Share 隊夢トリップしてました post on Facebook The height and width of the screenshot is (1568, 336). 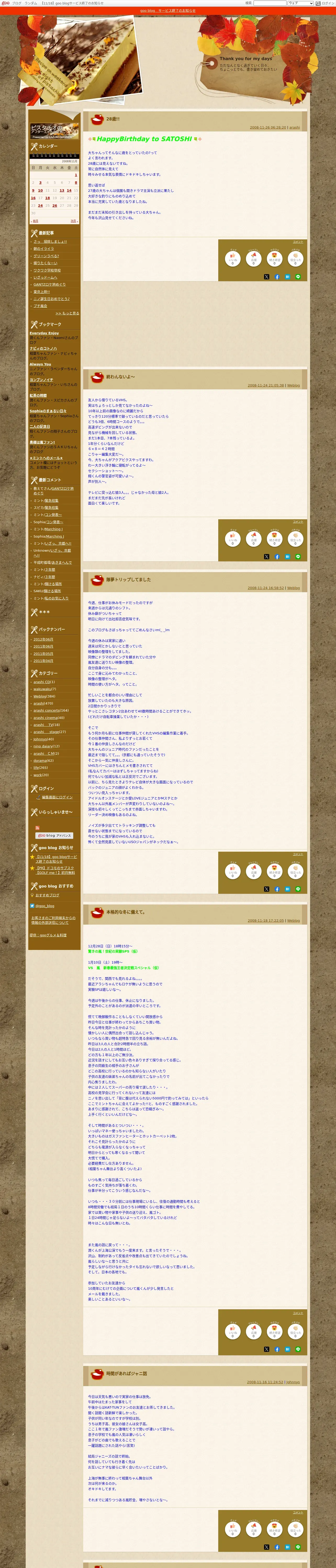[277, 889]
